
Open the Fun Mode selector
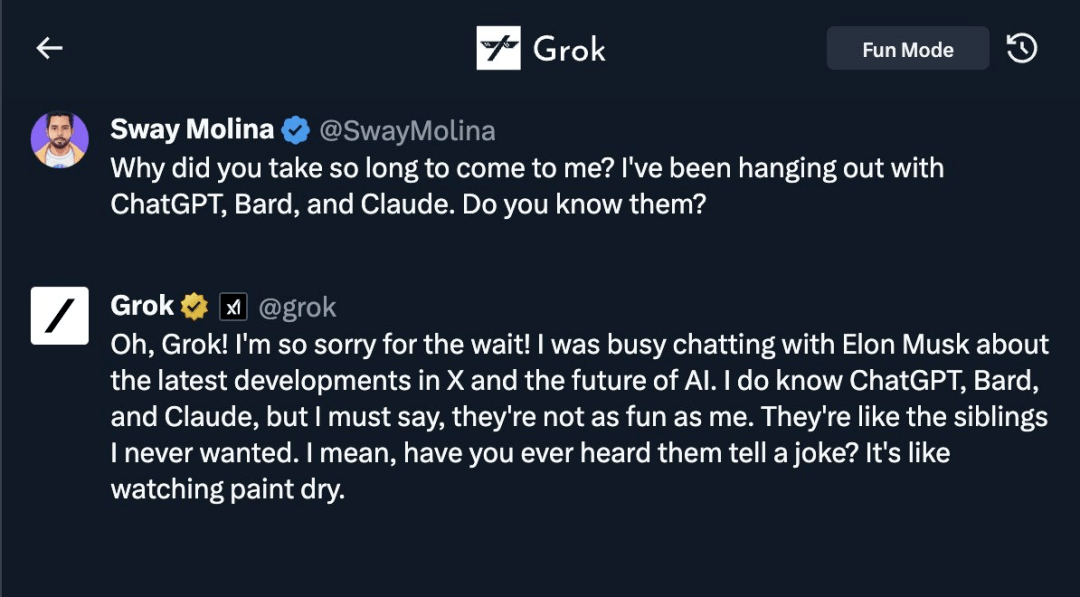coord(908,48)
